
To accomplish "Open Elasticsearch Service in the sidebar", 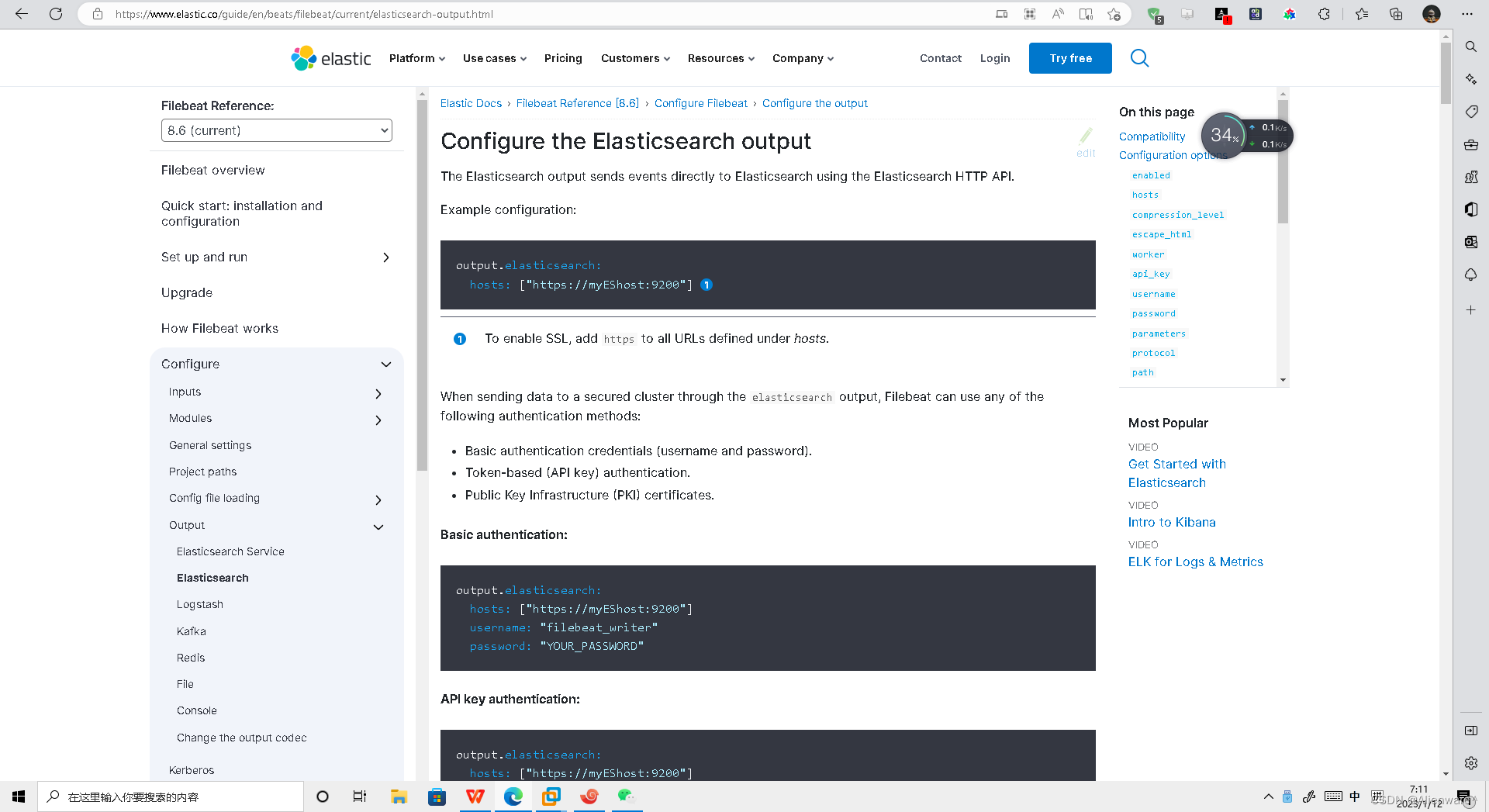I will (230, 551).
